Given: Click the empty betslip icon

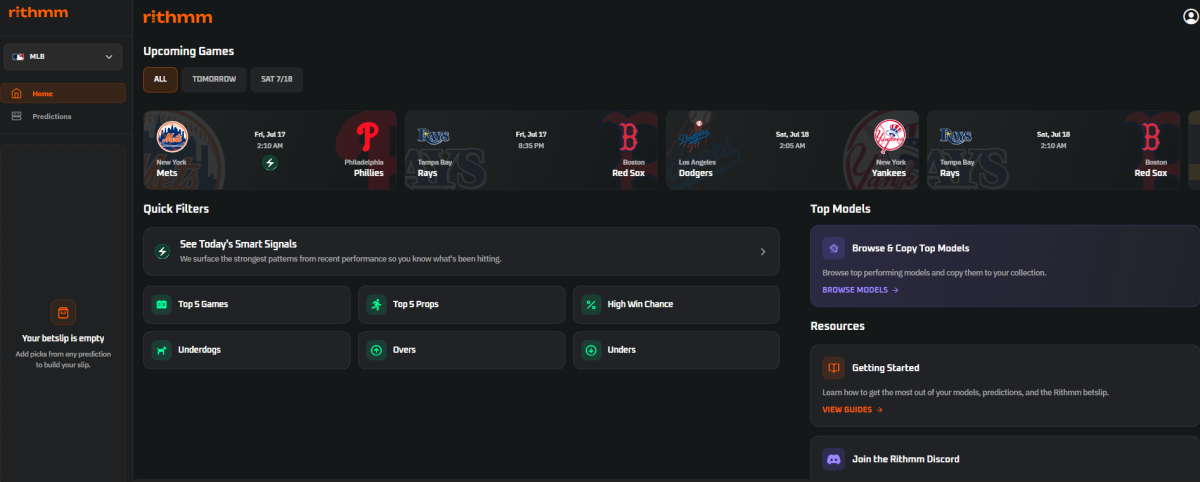Looking at the screenshot, I should pyautogui.click(x=62, y=311).
